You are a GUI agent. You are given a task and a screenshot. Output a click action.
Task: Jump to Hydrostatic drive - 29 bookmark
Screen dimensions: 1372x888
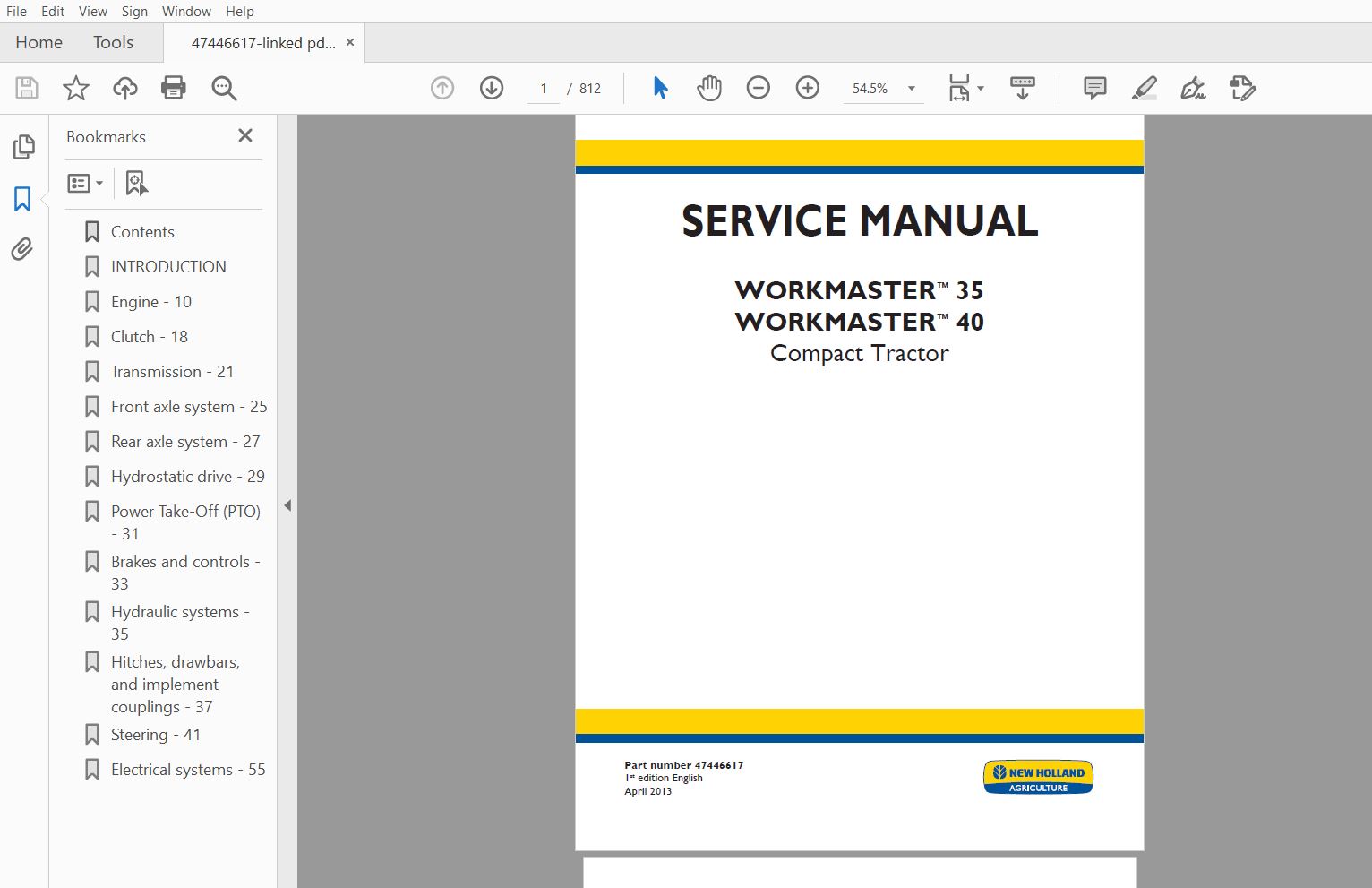188,476
